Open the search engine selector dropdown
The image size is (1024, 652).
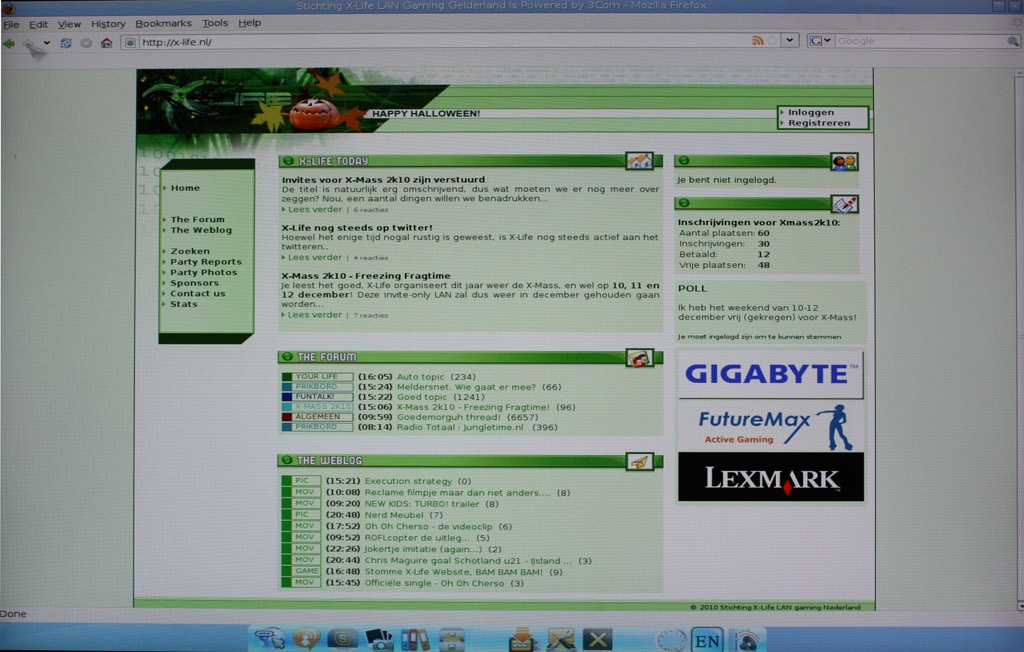tap(820, 41)
